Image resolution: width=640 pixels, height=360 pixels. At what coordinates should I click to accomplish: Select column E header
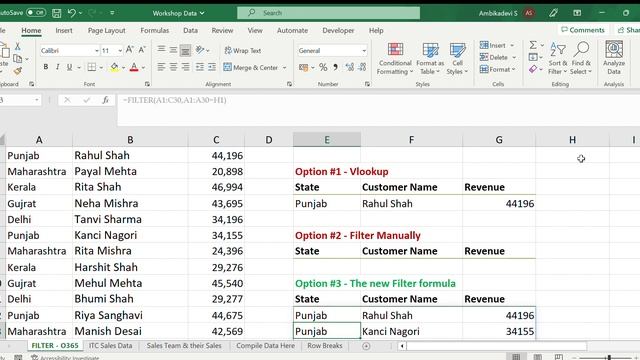pyautogui.click(x=327, y=140)
